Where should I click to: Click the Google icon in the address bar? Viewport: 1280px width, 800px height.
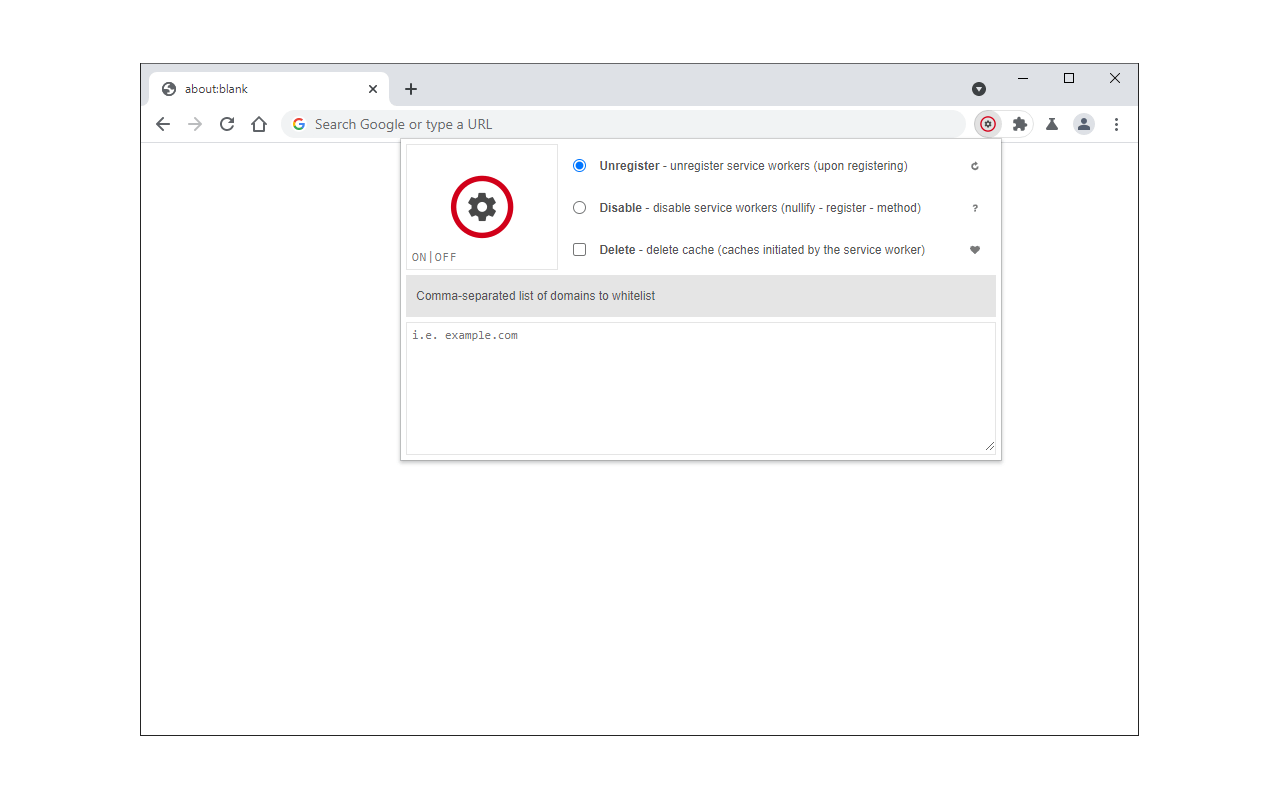(x=299, y=124)
